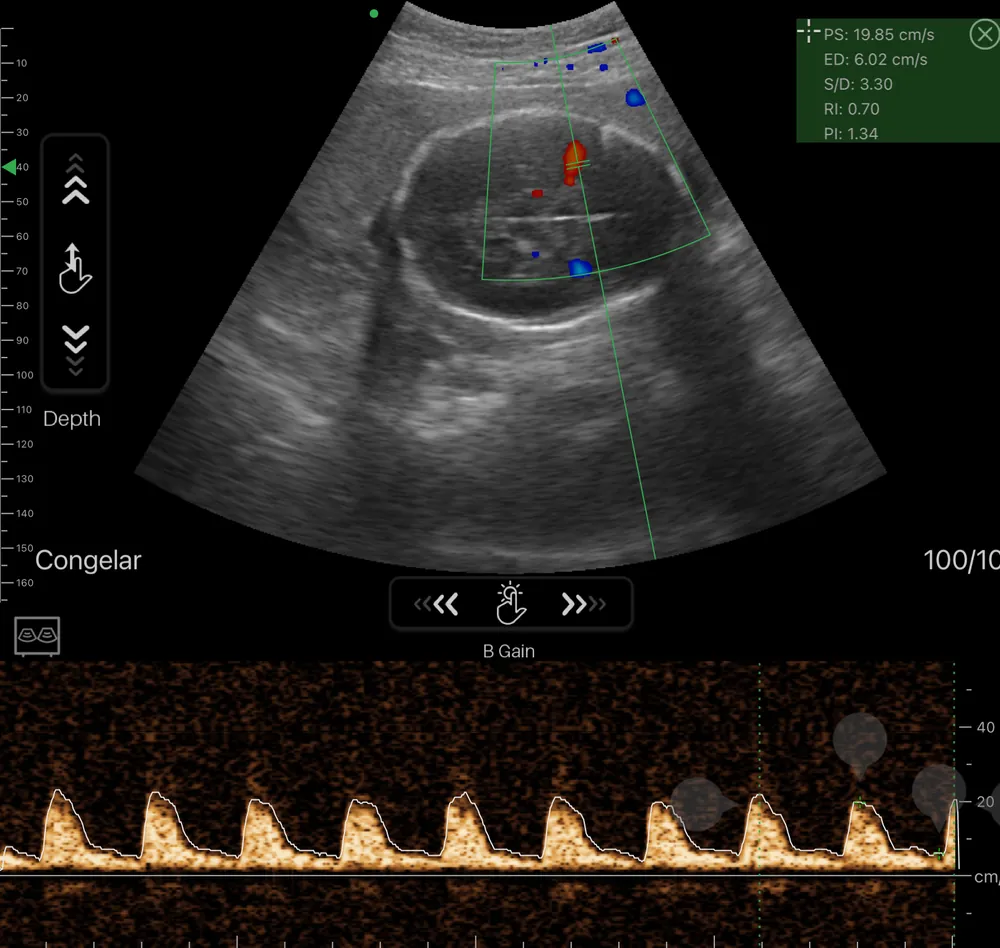Tap the peak systolic caliper marker on the waveform
The height and width of the screenshot is (948, 1000).
860,803
